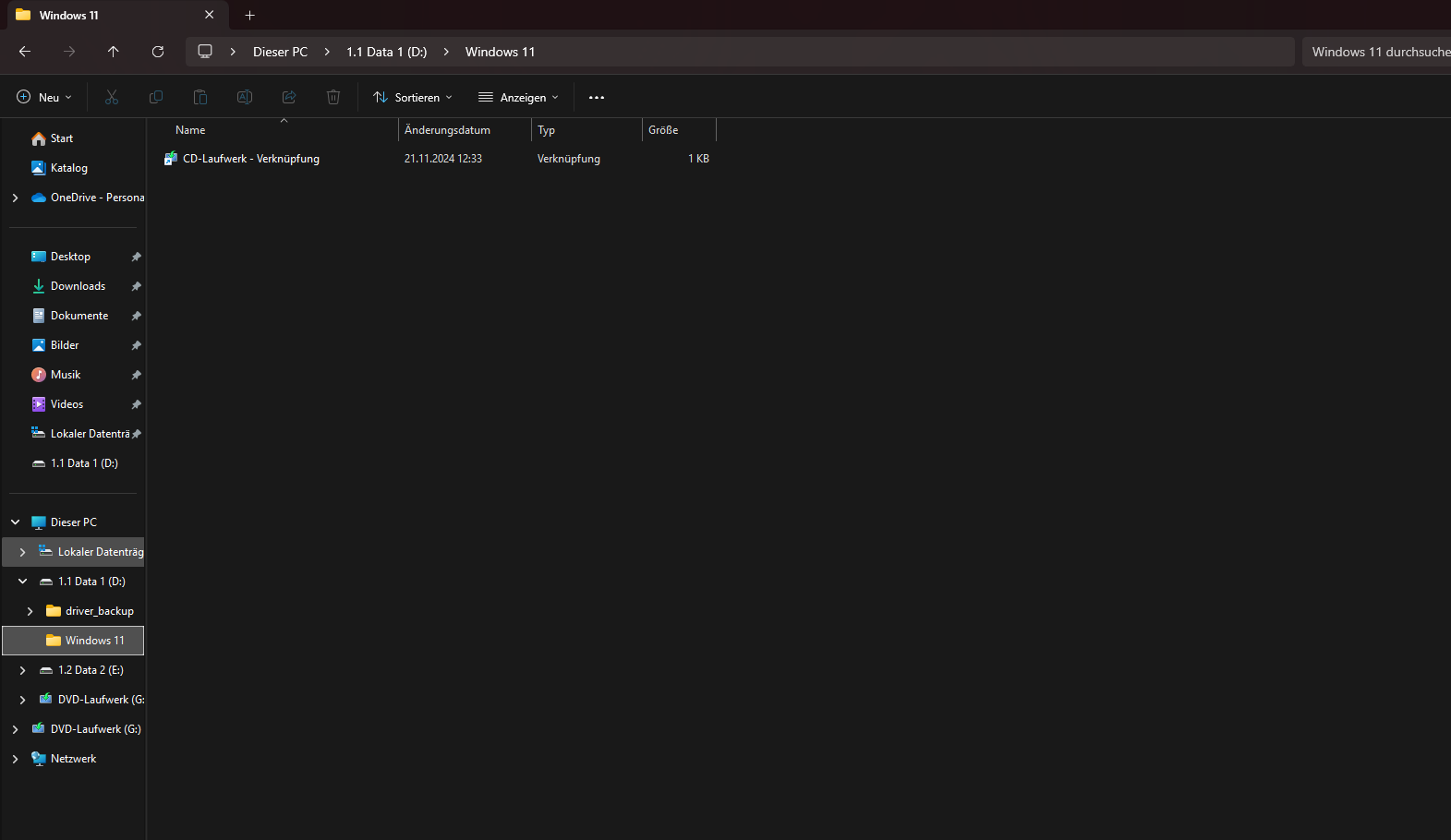
Task: Click the Share icon in toolbar
Action: click(289, 97)
